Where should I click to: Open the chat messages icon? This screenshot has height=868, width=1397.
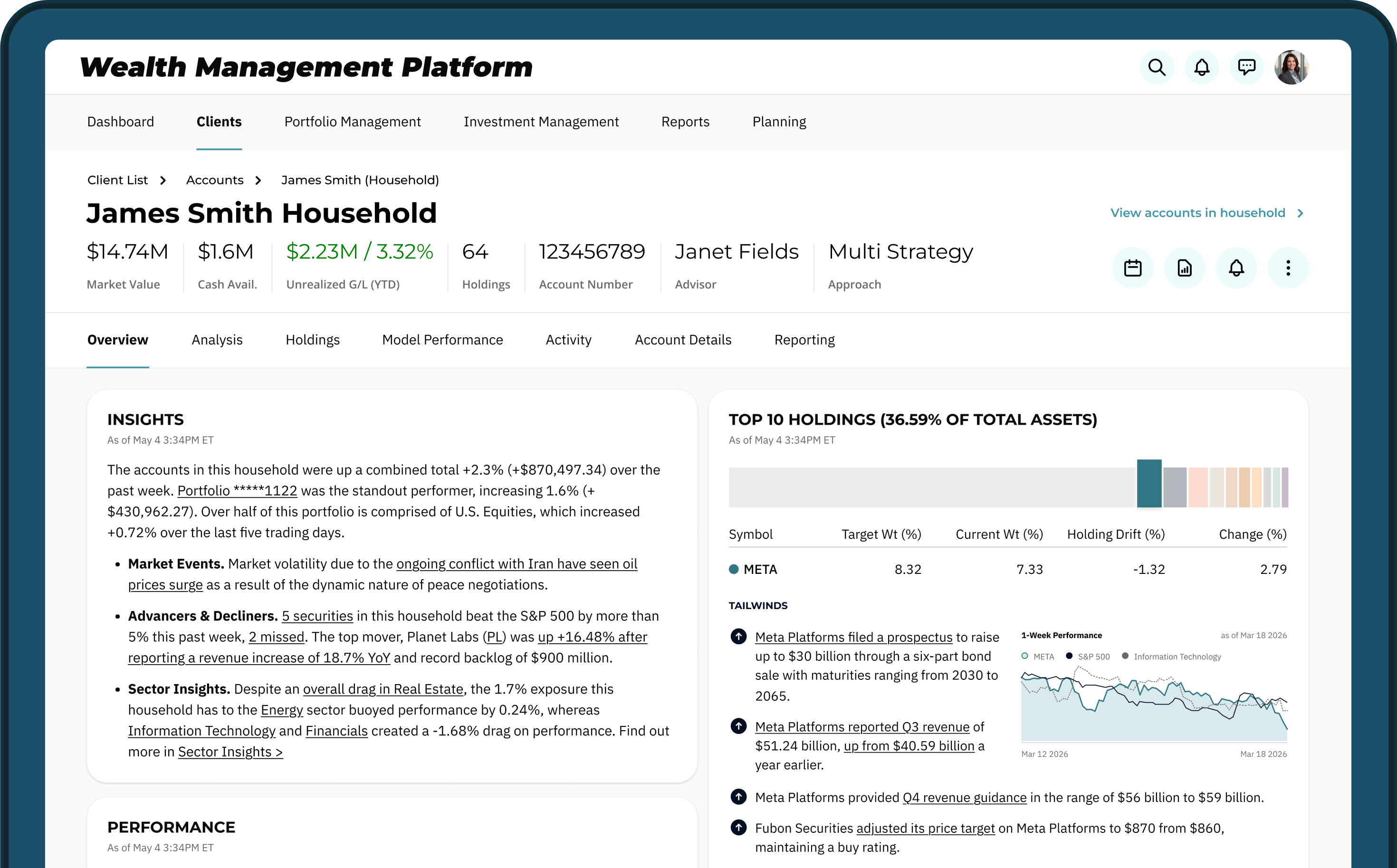click(1246, 68)
